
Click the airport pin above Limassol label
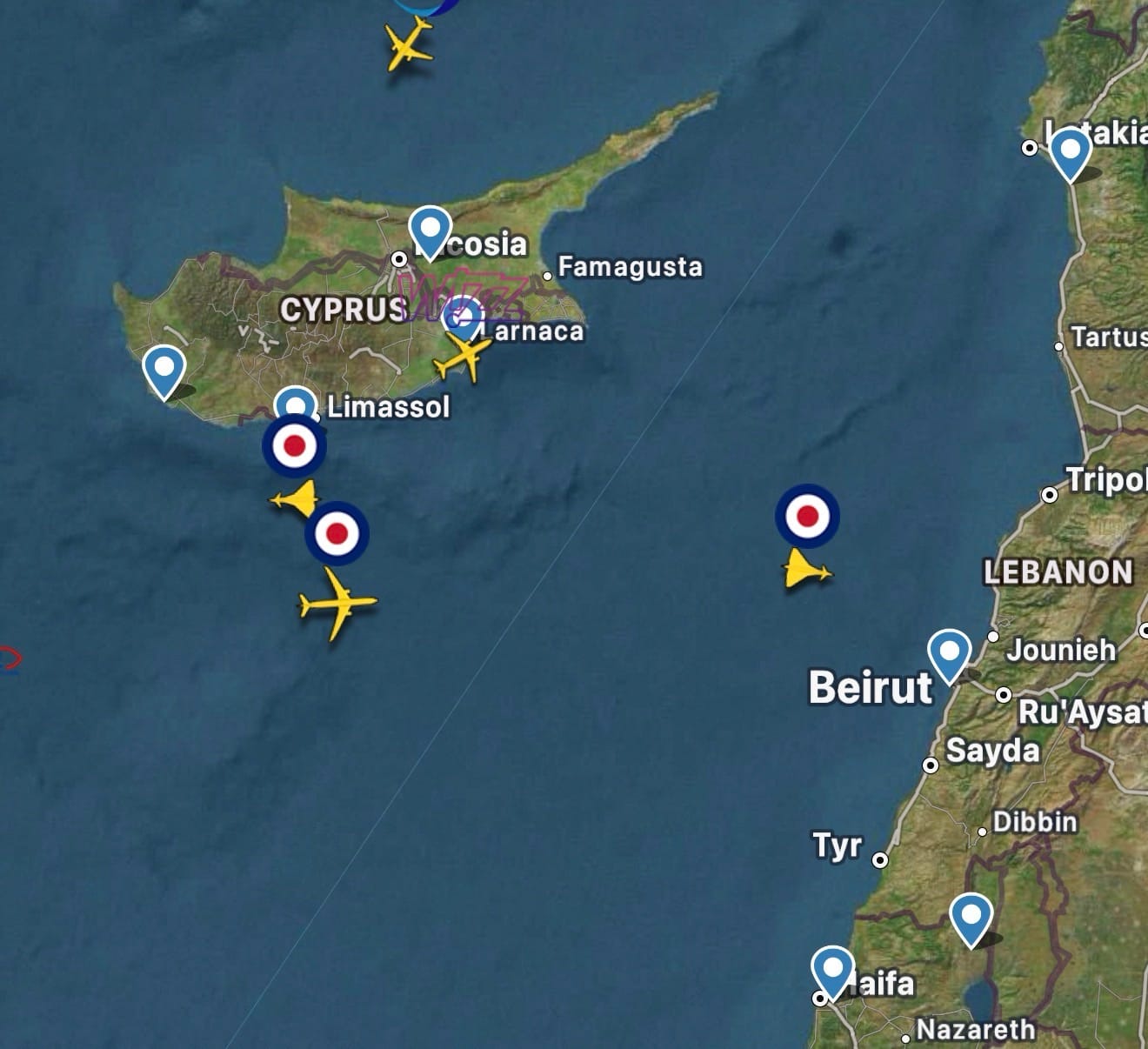pyautogui.click(x=296, y=402)
